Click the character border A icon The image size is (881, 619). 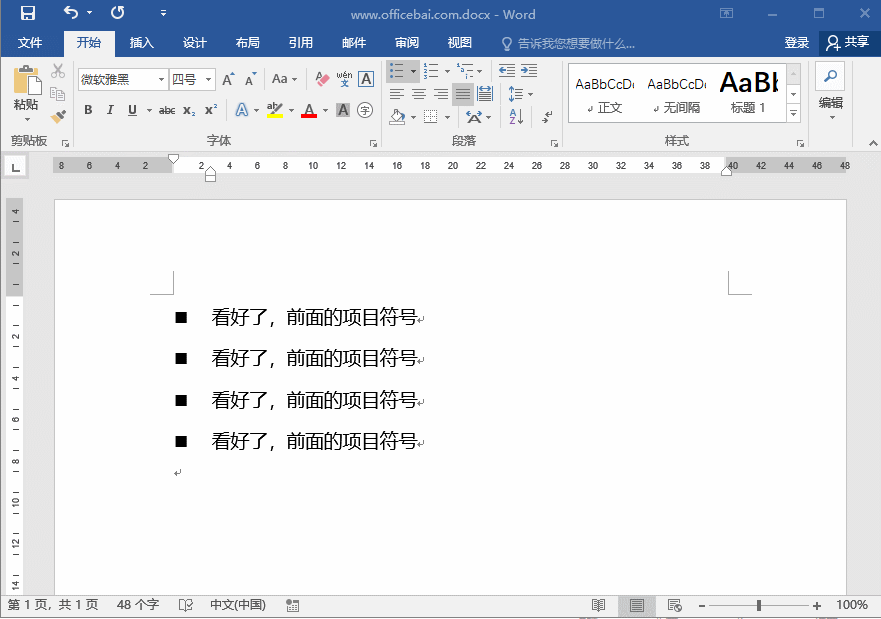coord(366,79)
